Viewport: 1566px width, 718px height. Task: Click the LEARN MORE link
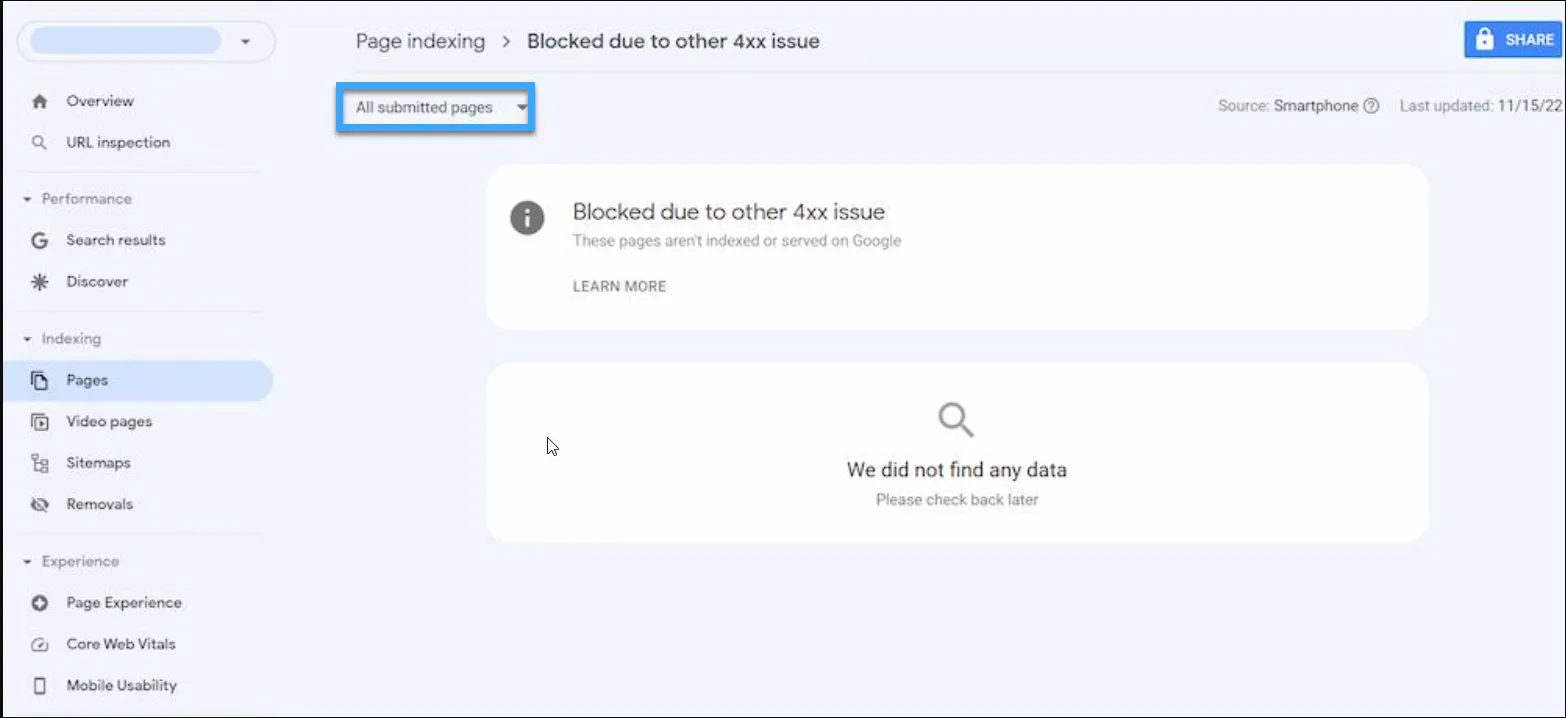(x=619, y=286)
